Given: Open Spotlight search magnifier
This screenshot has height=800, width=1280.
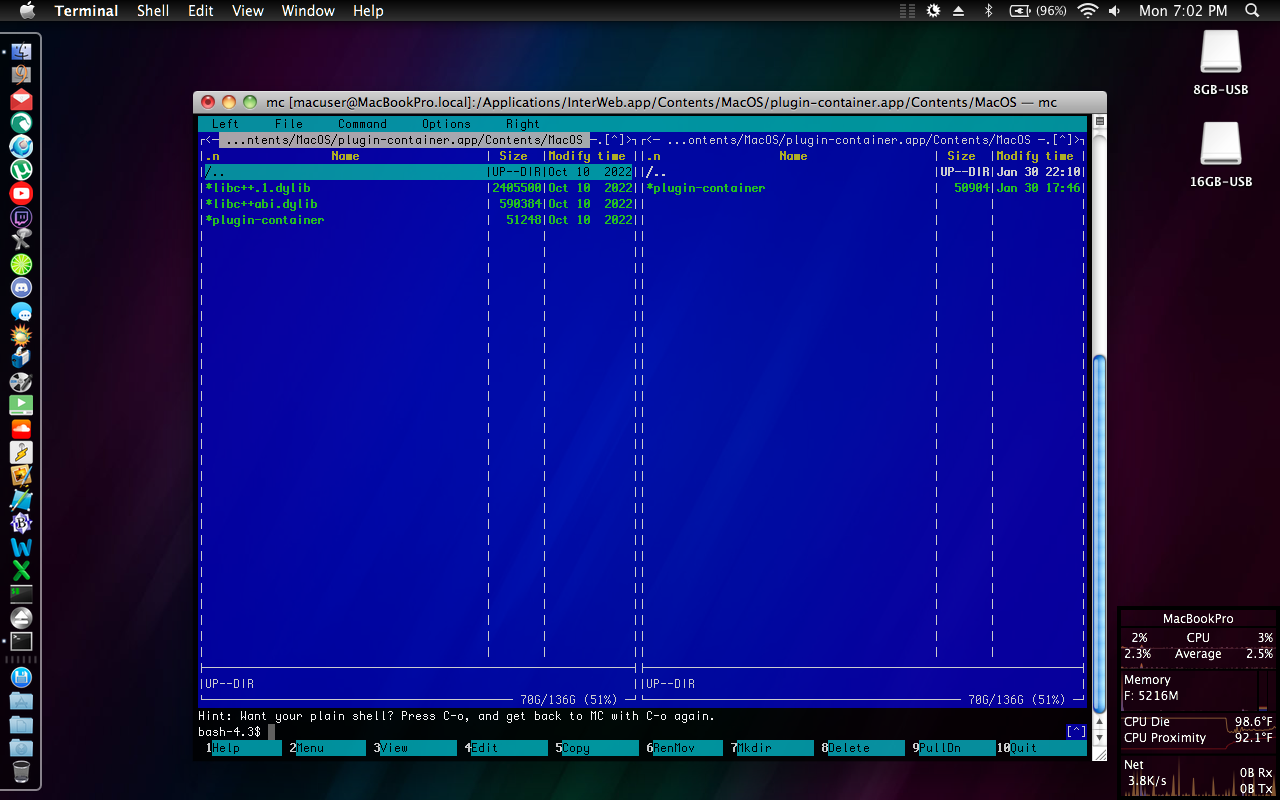Looking at the screenshot, I should point(1252,11).
